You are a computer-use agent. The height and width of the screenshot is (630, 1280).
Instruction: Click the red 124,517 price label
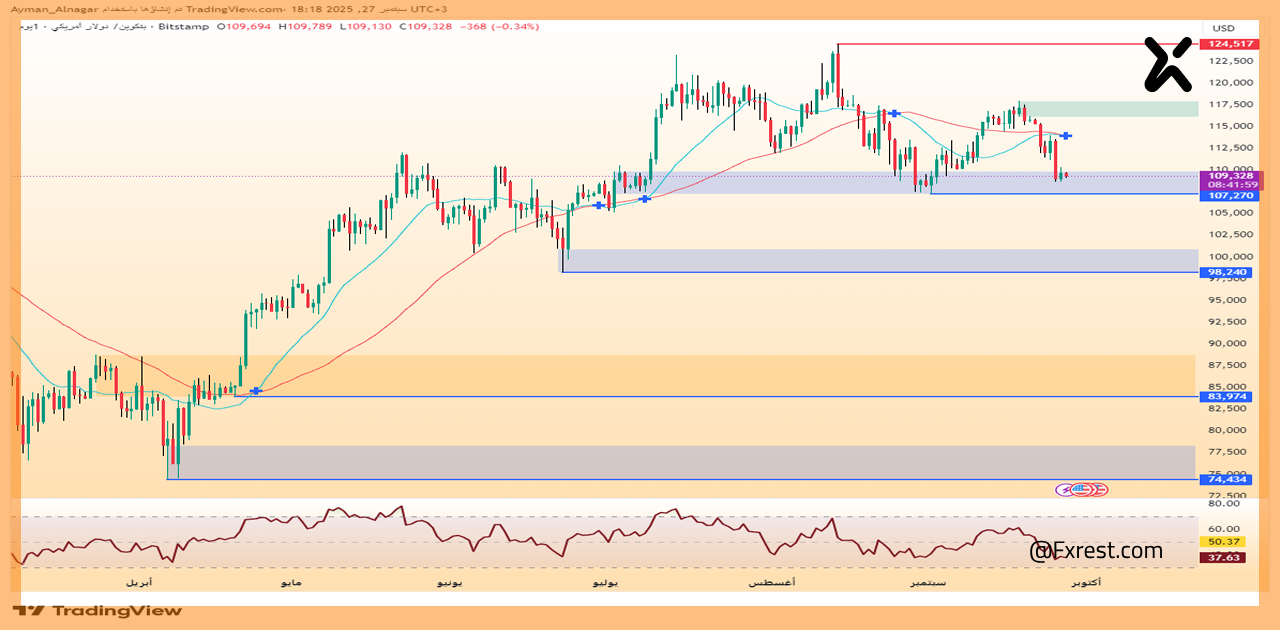[1232, 44]
